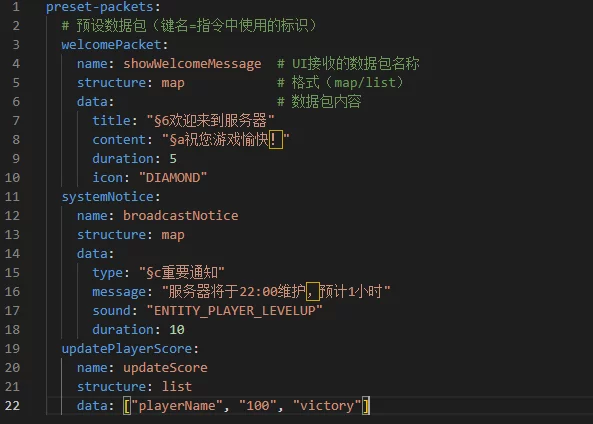Image resolution: width=593 pixels, height=424 pixels.
Task: Click the opening bracket on line 22
Action: (127, 406)
